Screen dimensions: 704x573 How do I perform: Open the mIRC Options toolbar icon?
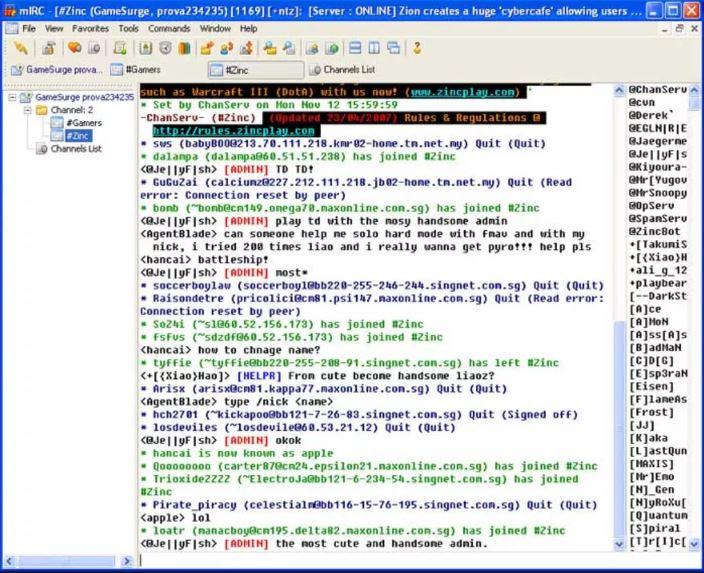pyautogui.click(x=48, y=48)
